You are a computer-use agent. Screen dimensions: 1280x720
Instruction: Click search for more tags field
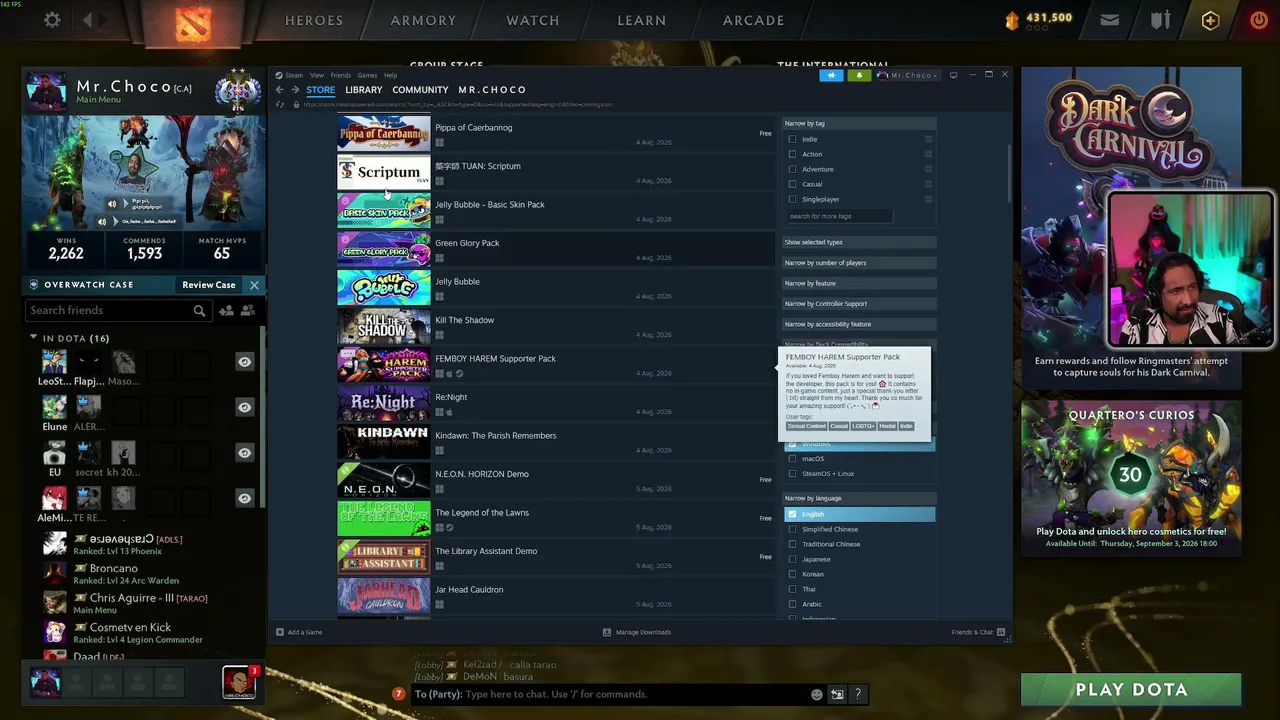(838, 216)
